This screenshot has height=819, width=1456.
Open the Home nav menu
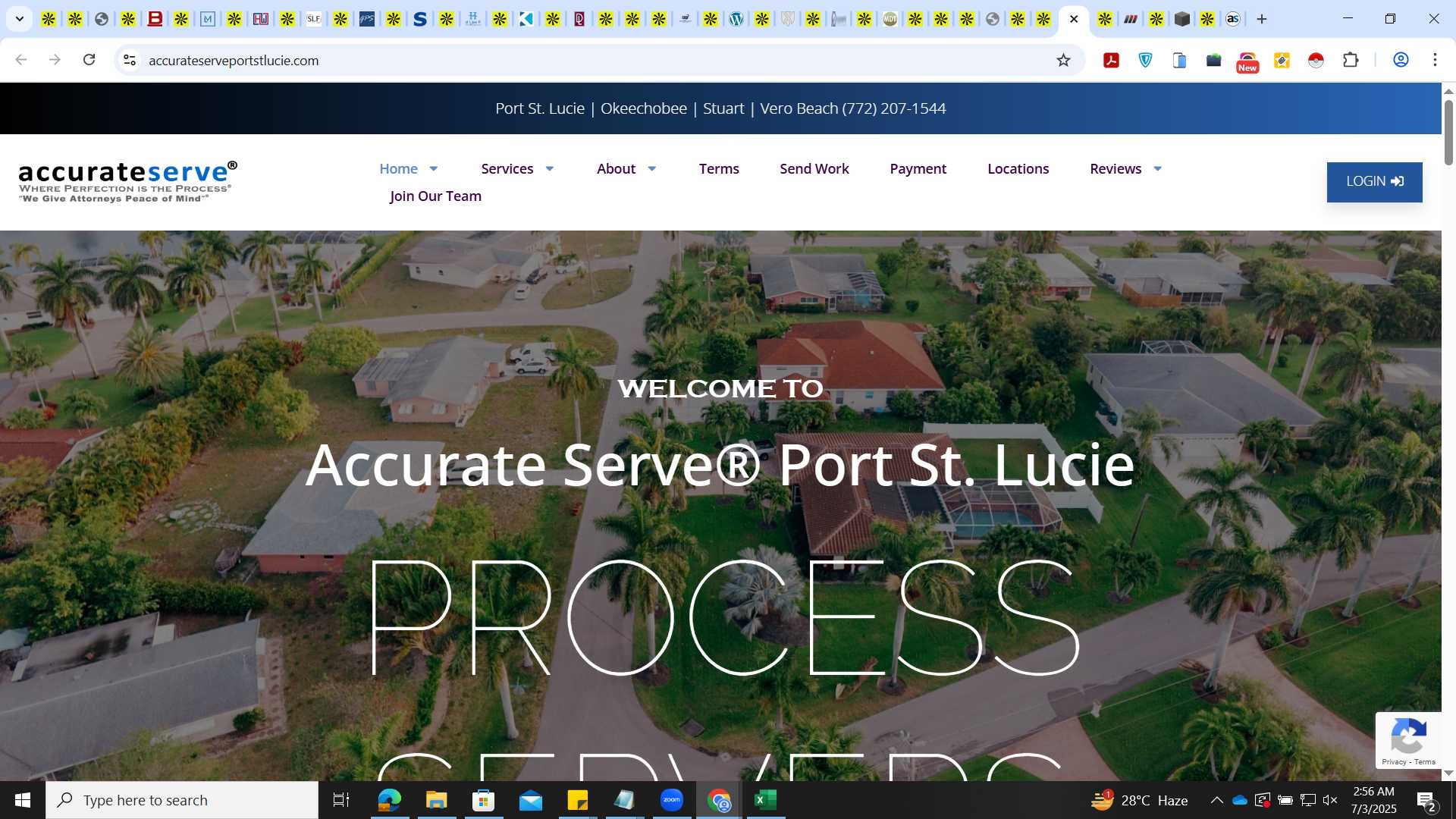(398, 169)
